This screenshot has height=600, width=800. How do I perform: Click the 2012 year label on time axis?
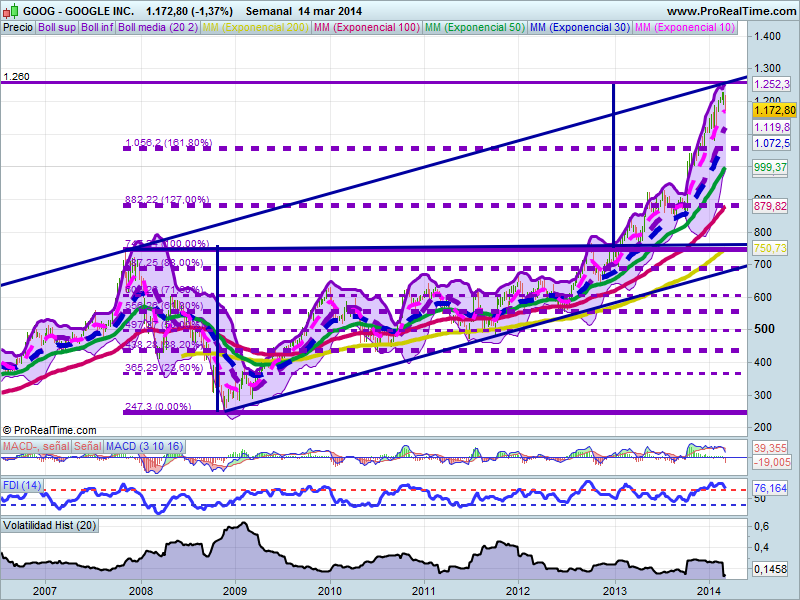[x=518, y=591]
